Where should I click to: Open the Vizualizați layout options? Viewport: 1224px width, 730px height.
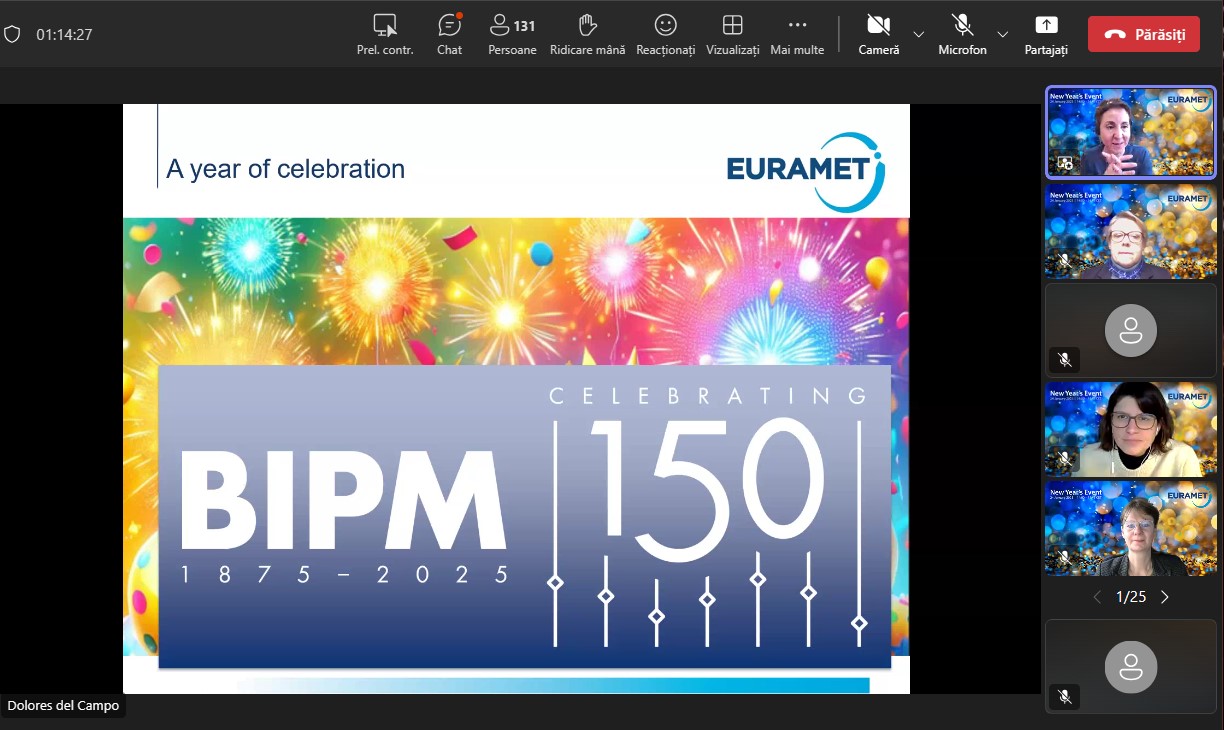732,33
